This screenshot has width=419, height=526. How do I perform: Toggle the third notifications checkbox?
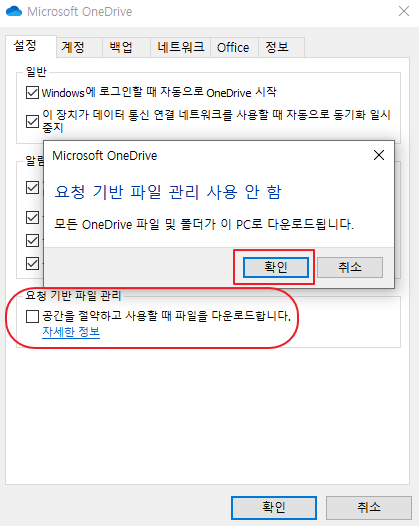pos(32,240)
